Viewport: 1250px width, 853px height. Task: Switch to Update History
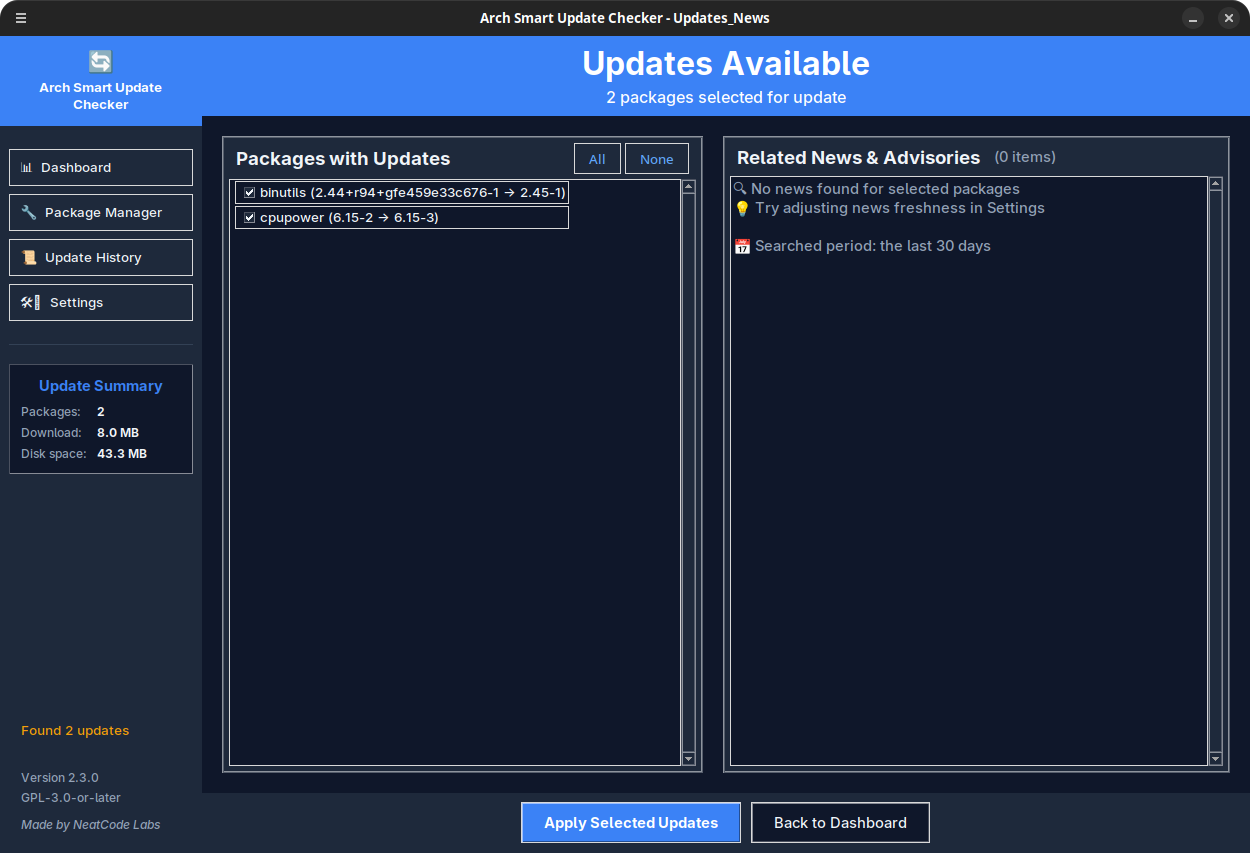(x=100, y=257)
